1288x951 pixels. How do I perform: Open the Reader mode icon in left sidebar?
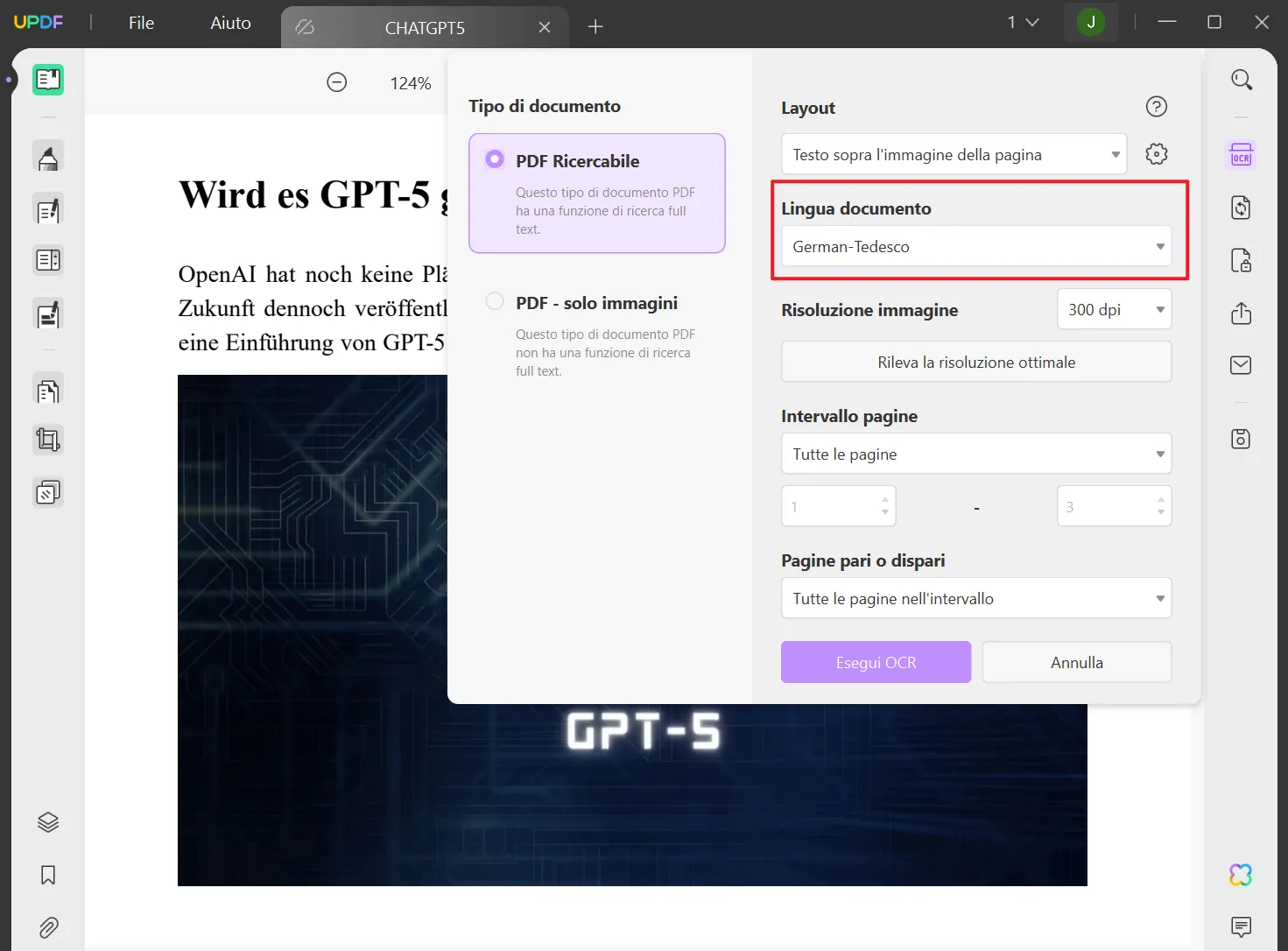tap(48, 80)
